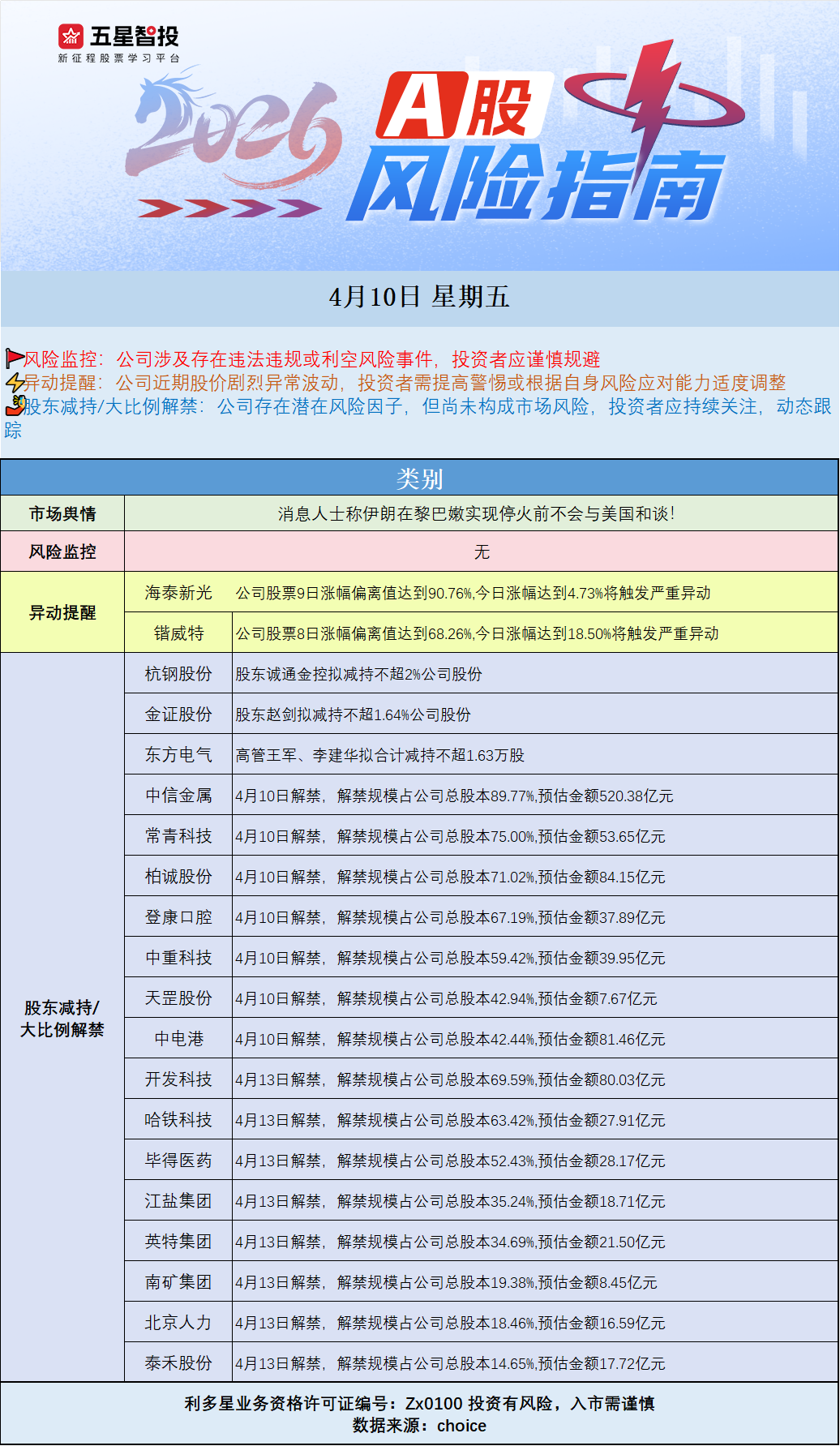Select the 市场舆情 category cell
The height and width of the screenshot is (1446, 840).
62,513
